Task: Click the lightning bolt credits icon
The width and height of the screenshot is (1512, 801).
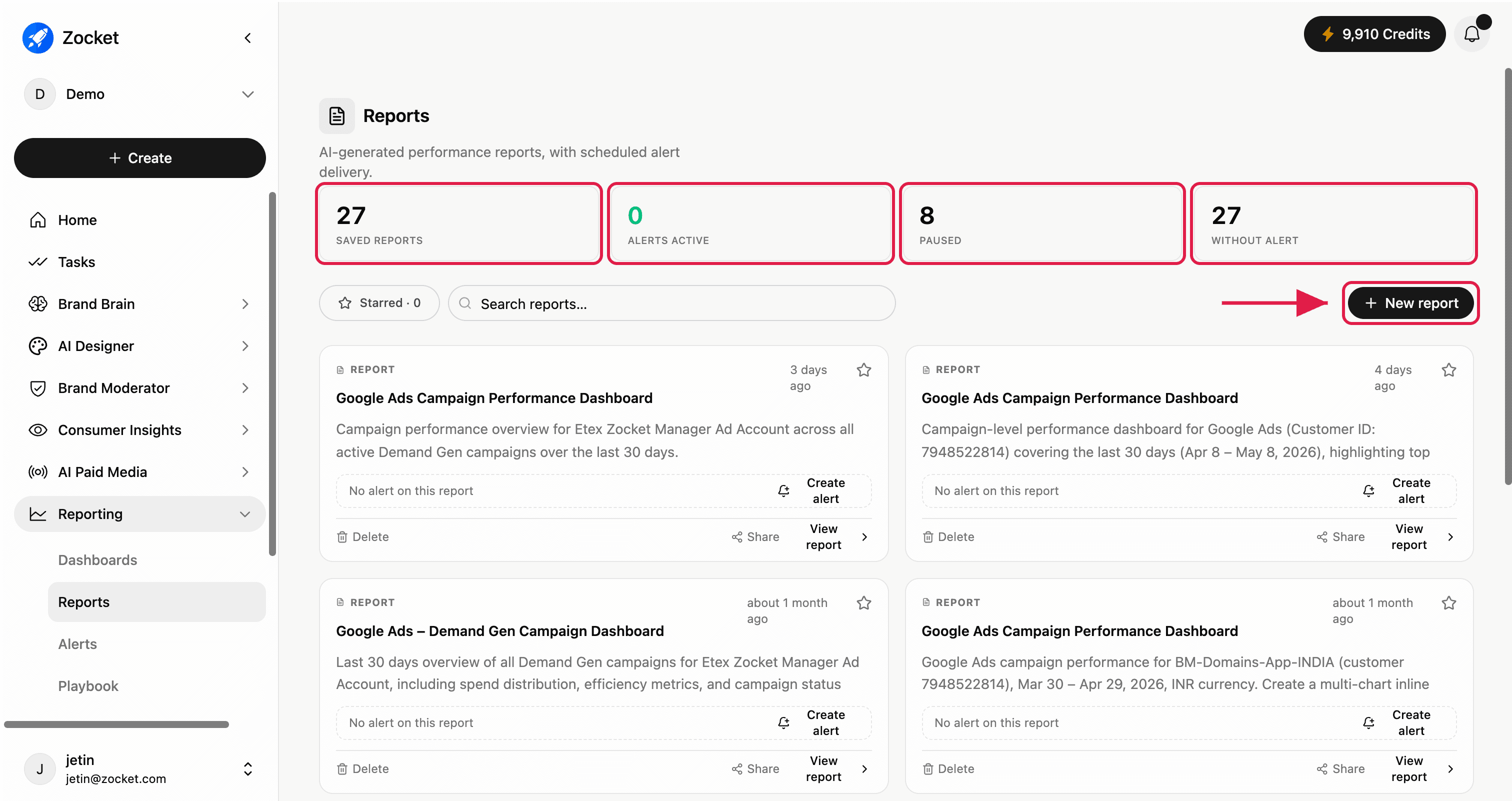Action: pyautogui.click(x=1327, y=34)
